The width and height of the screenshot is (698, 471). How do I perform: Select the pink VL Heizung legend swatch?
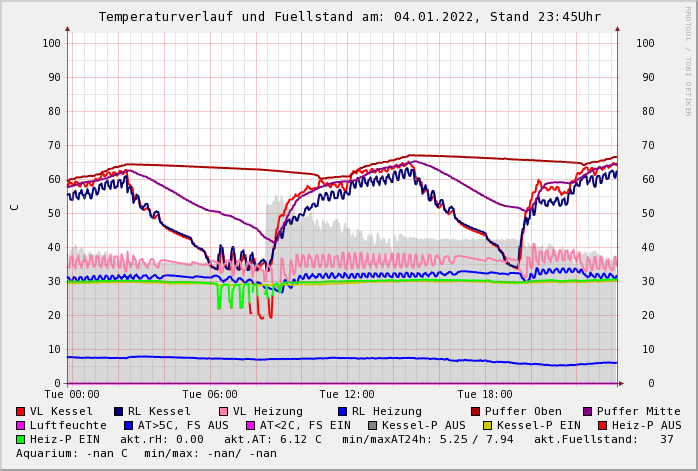click(223, 411)
